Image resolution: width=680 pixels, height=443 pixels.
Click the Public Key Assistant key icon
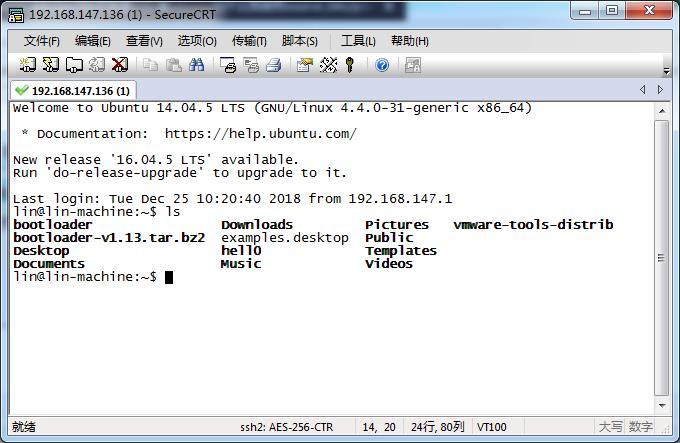pos(350,65)
